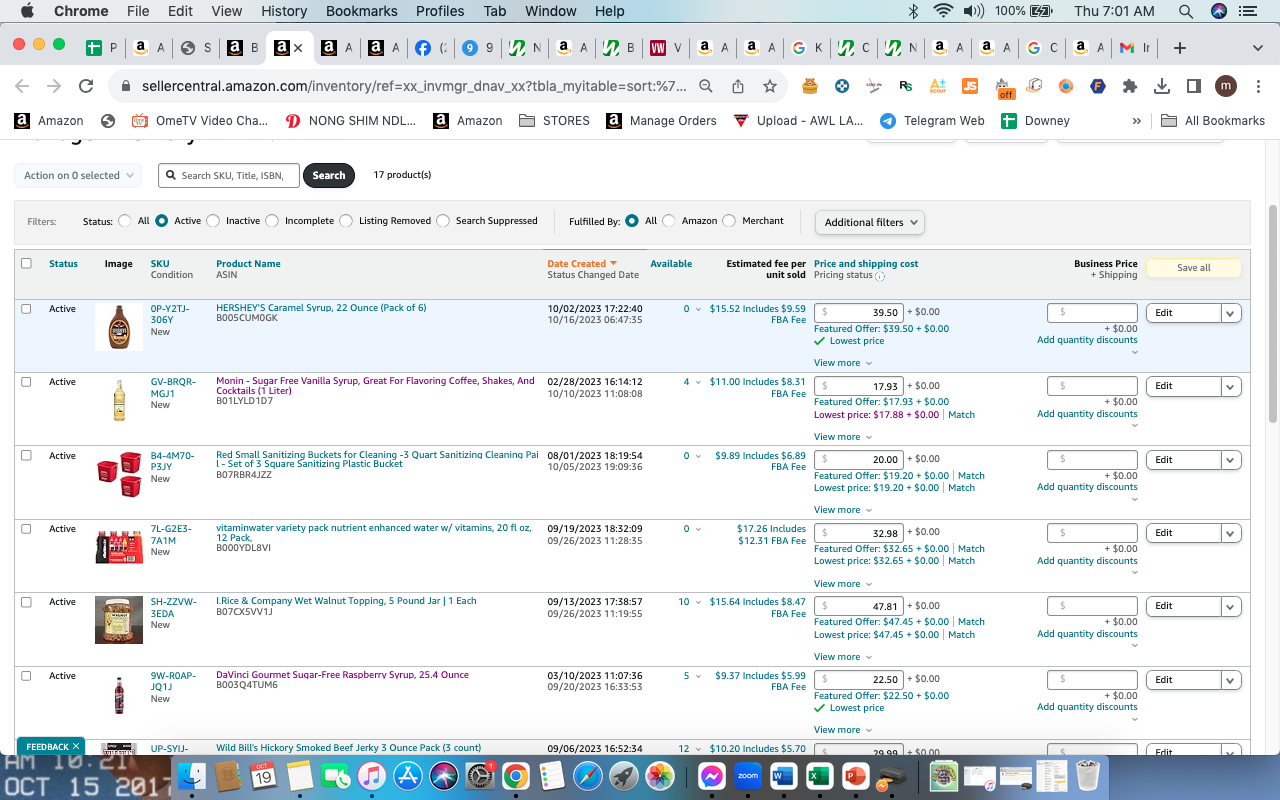Open the History menu in menu bar
This screenshot has height=800, width=1280.
[284, 11]
